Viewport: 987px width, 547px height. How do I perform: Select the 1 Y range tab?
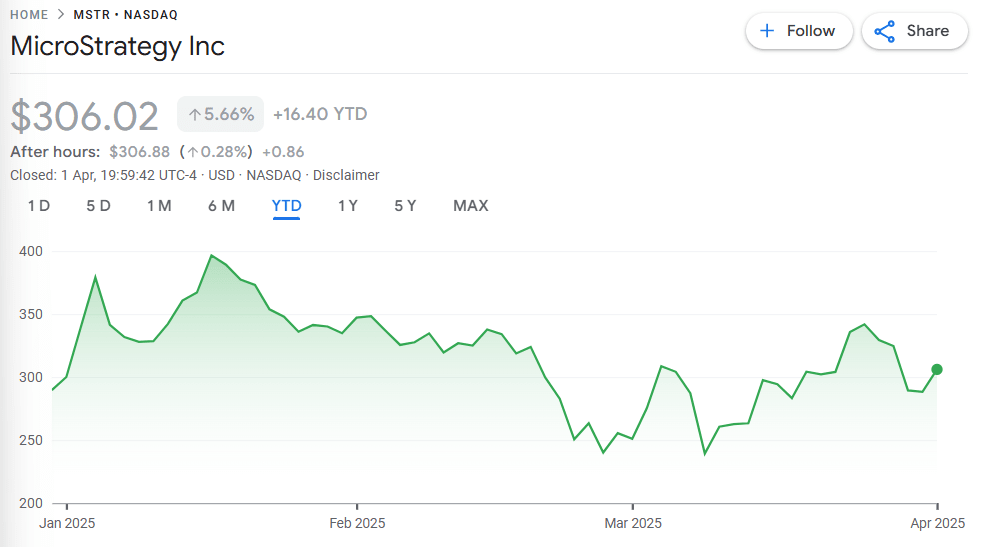347,206
